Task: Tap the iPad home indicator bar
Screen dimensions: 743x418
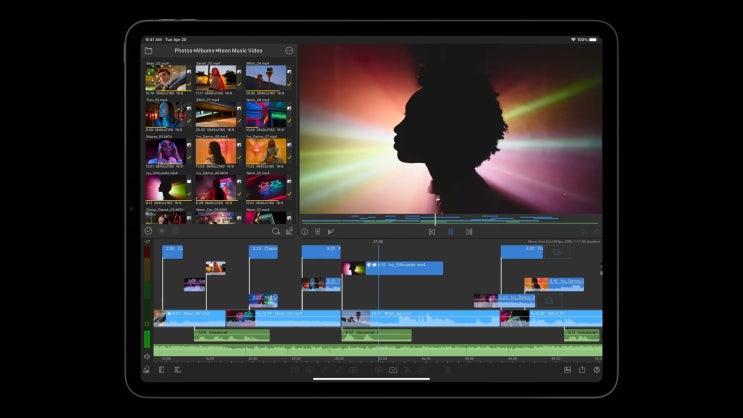Action: 372,379
